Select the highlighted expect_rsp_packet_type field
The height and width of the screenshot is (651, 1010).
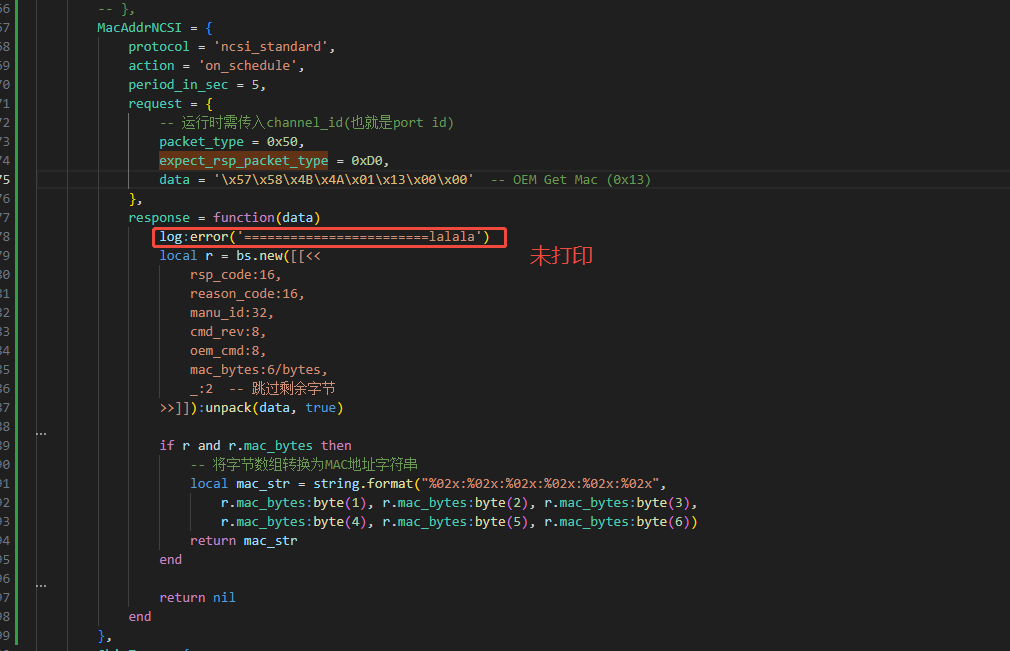[x=243, y=161]
